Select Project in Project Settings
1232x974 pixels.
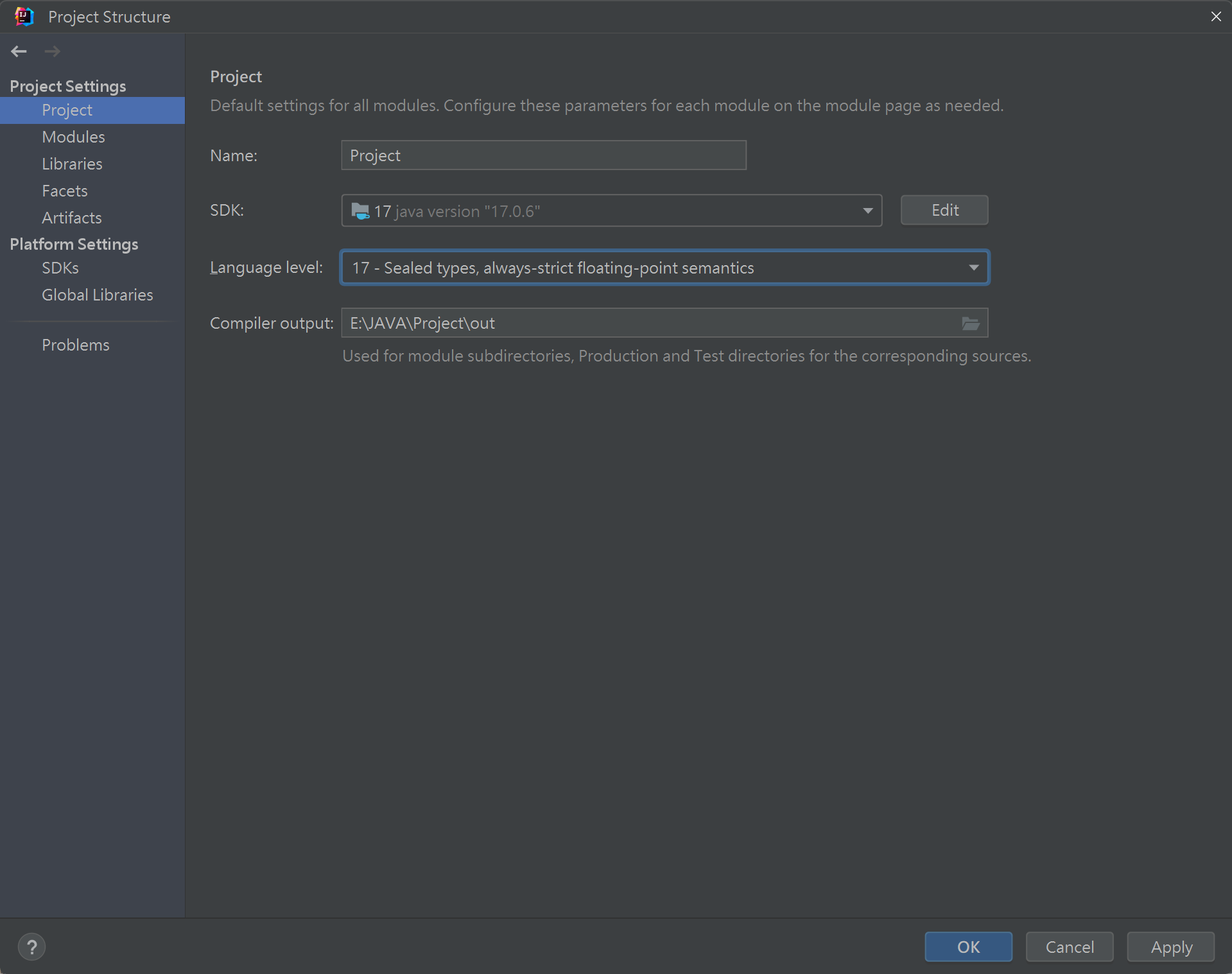[x=92, y=110]
